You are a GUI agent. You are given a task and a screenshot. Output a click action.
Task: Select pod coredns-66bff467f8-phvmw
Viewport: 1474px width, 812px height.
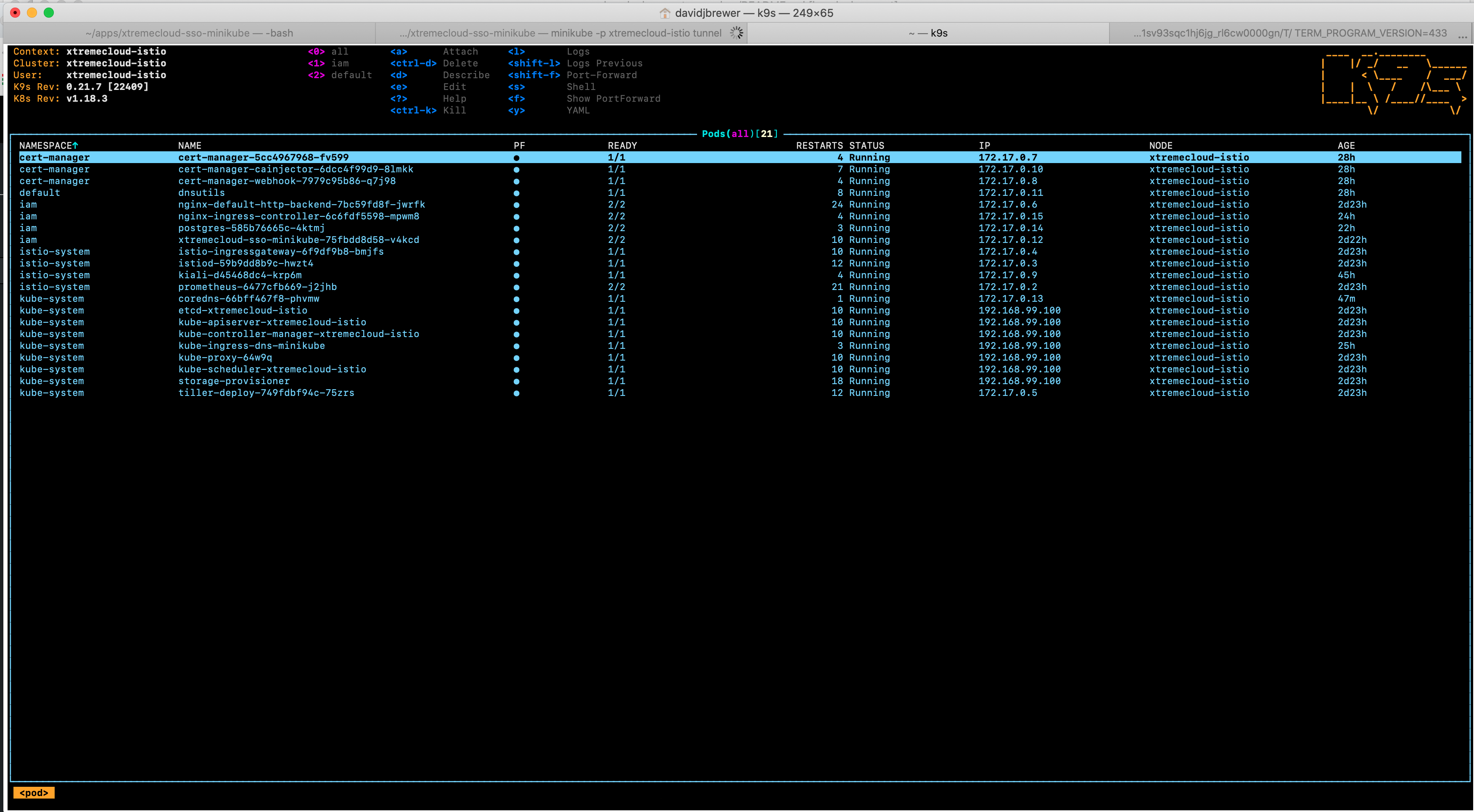pyautogui.click(x=740, y=298)
